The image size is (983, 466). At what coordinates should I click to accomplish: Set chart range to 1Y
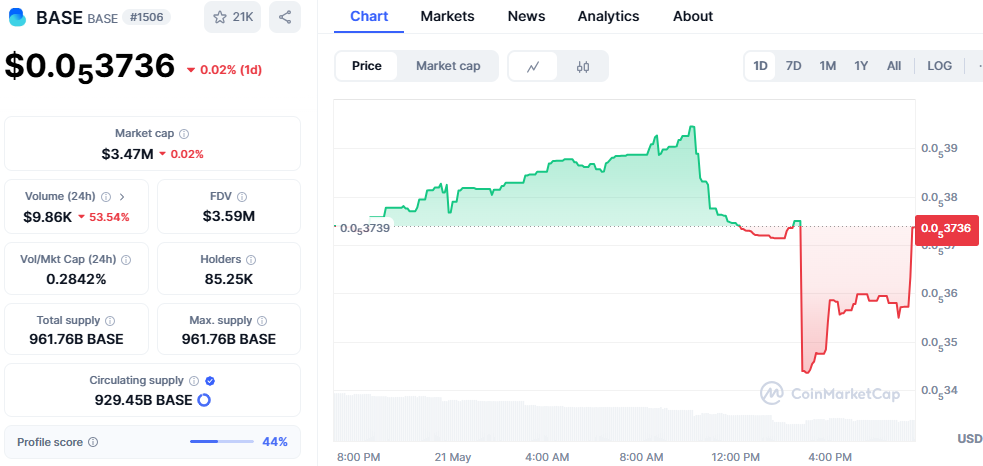(861, 66)
